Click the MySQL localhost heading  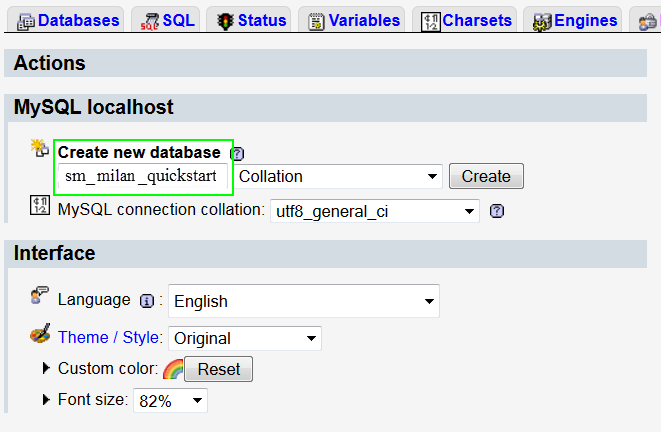pos(93,107)
